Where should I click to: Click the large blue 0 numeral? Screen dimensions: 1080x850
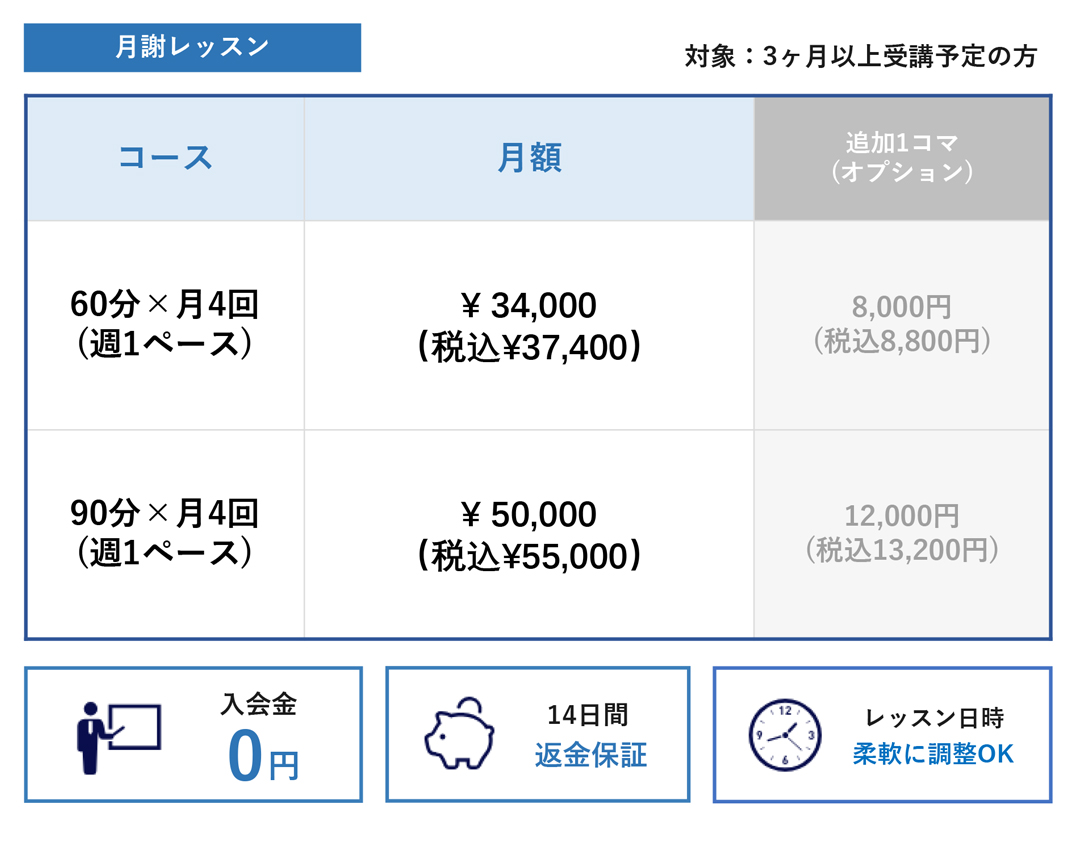[245, 756]
